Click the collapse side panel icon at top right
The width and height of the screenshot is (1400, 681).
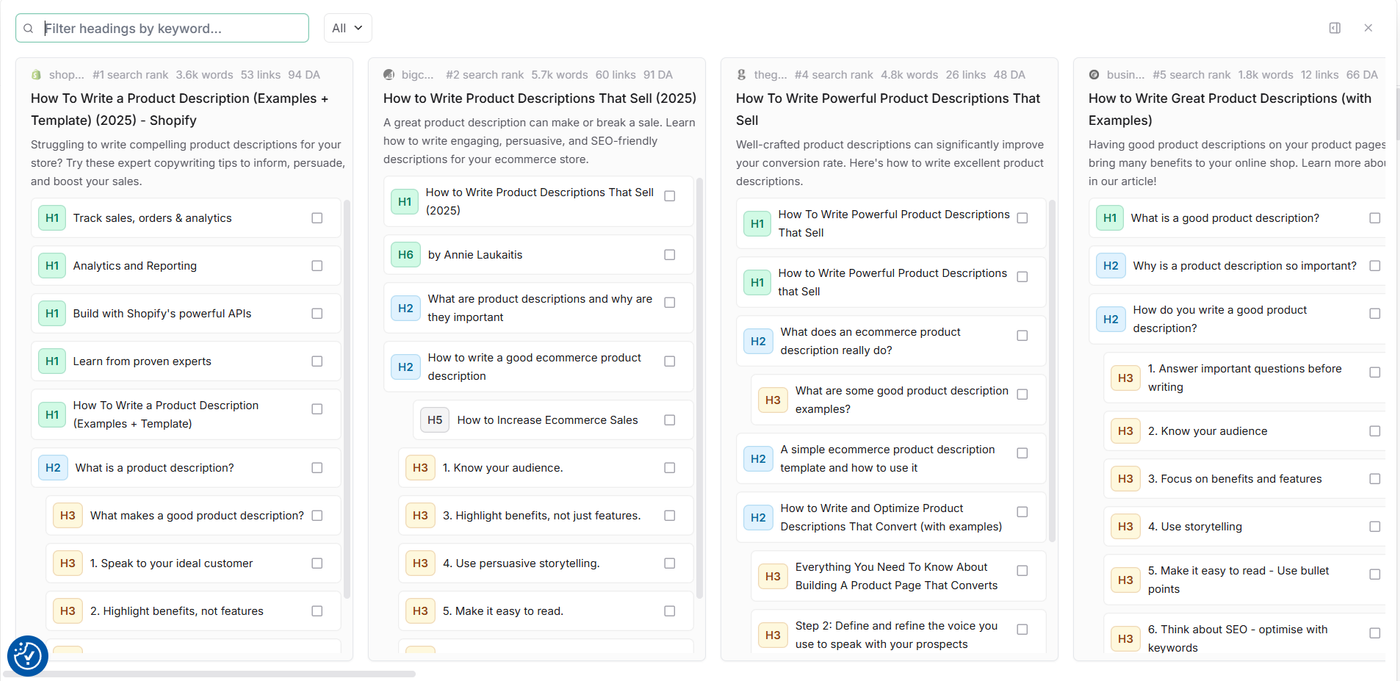pos(1334,28)
